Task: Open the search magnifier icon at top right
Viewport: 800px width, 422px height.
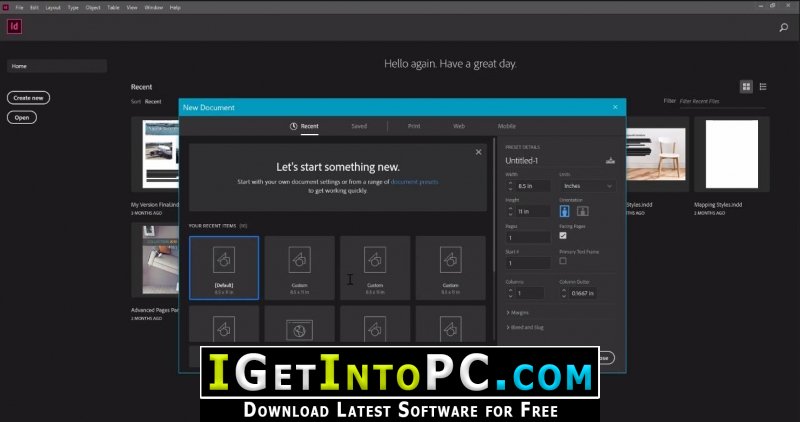Action: click(x=784, y=28)
